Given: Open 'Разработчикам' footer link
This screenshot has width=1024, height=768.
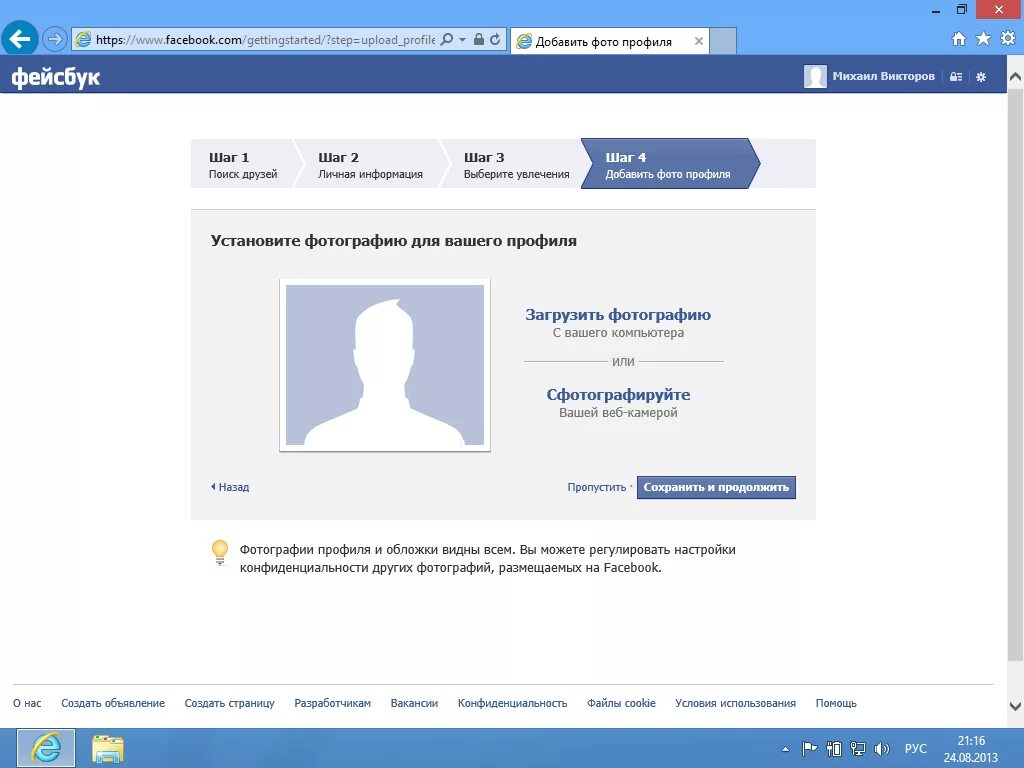Looking at the screenshot, I should [332, 703].
